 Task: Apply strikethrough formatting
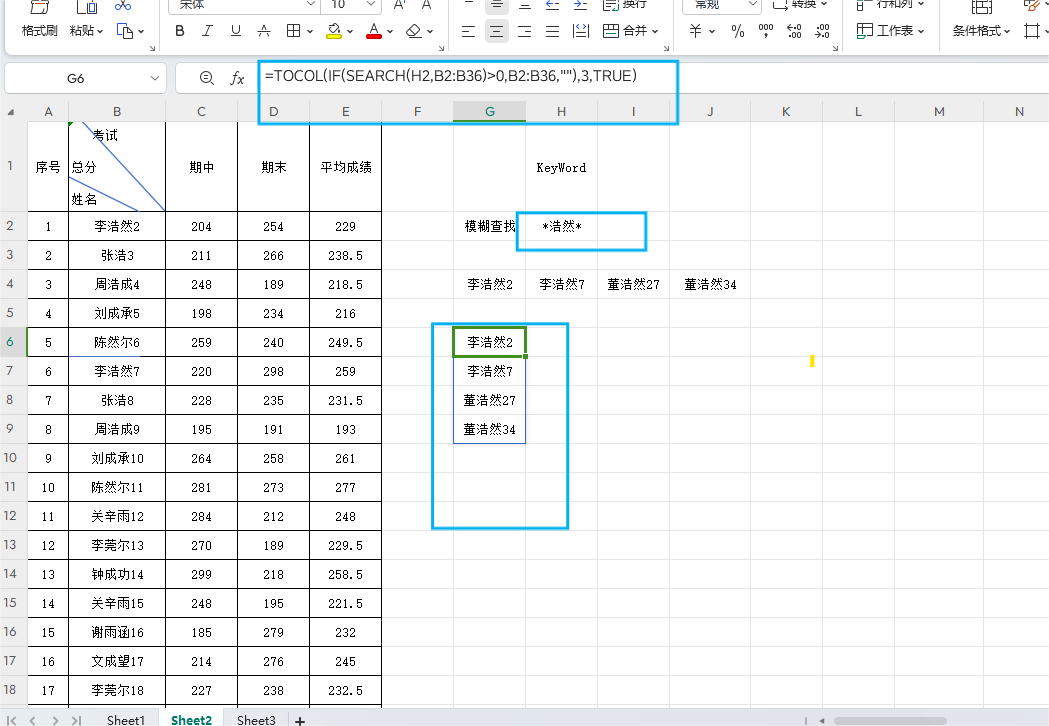264,31
